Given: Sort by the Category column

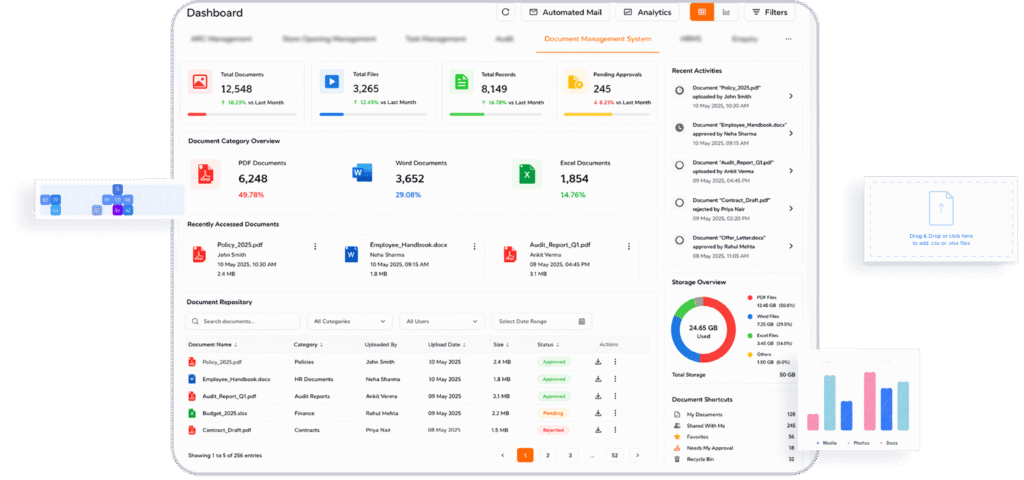Looking at the screenshot, I should (x=308, y=345).
